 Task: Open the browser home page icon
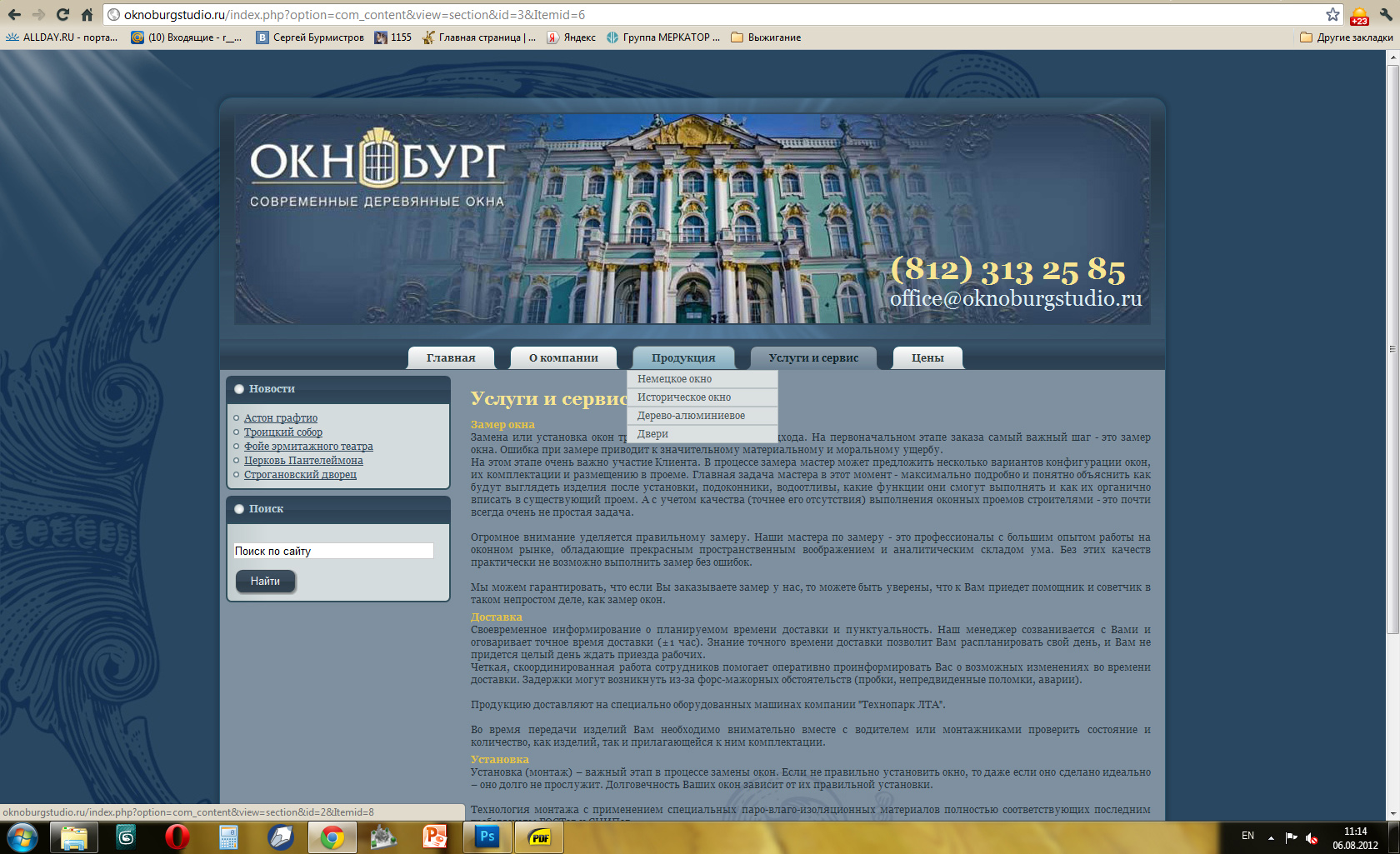pyautogui.click(x=87, y=14)
